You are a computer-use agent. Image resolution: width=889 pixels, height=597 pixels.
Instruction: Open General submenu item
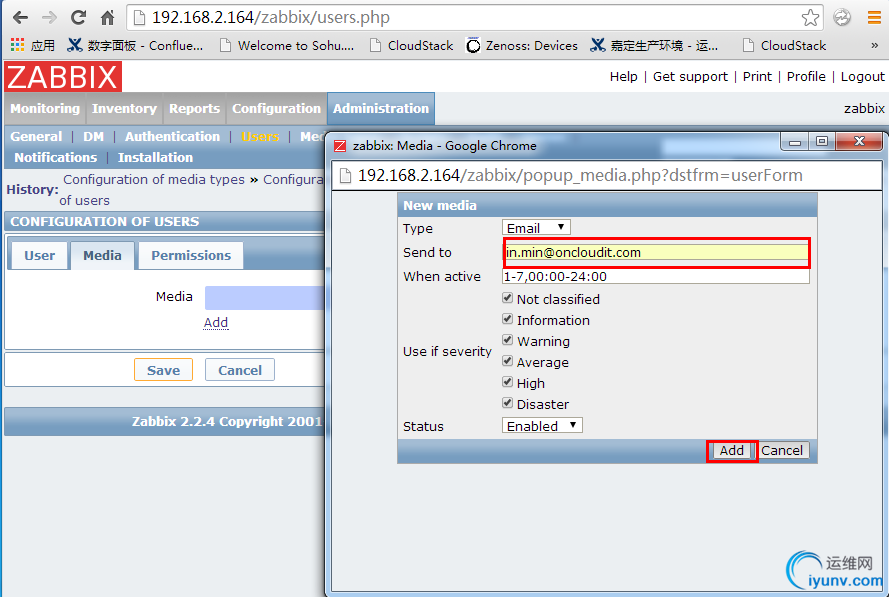tap(36, 137)
